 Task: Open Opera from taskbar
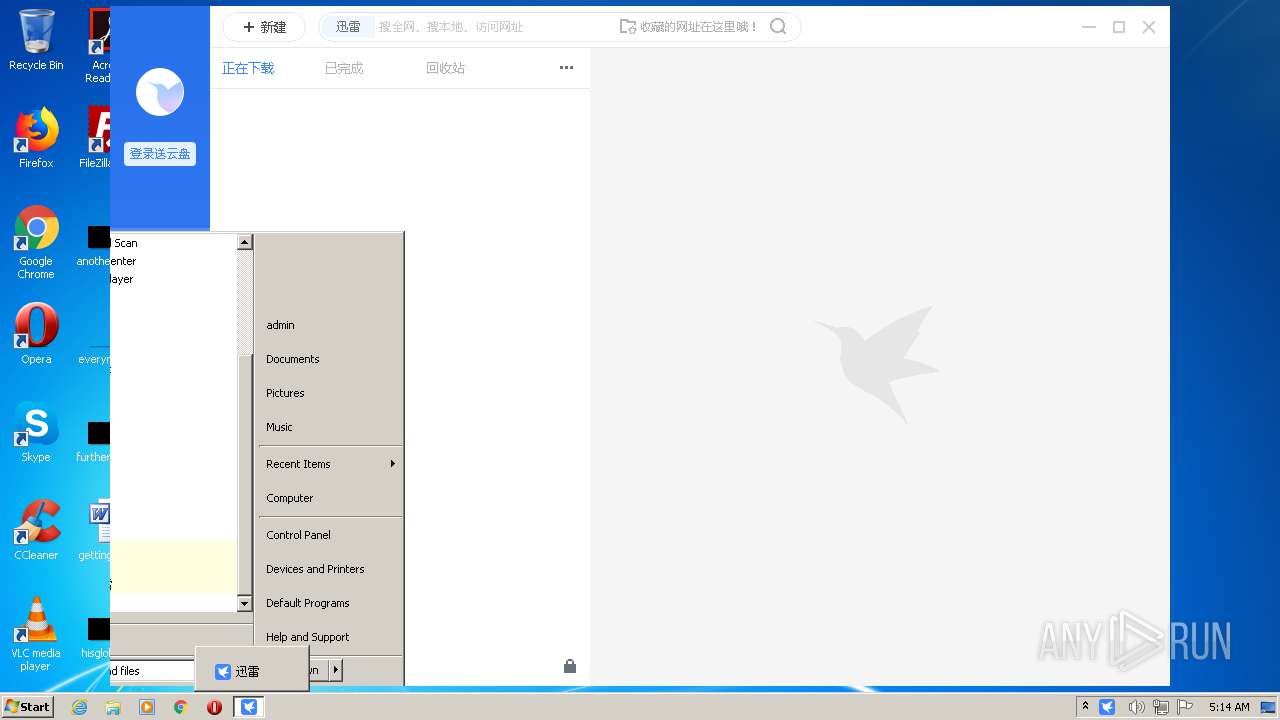click(214, 707)
